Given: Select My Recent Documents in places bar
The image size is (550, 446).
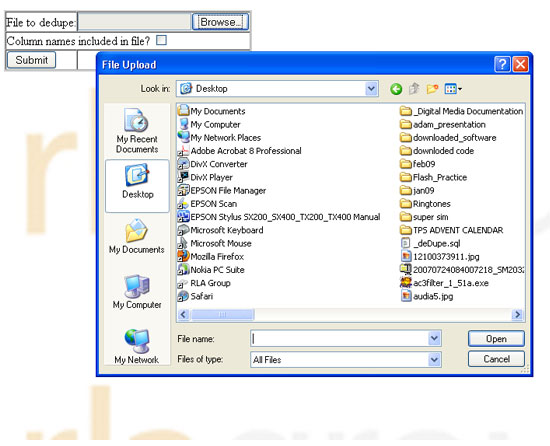Looking at the screenshot, I should coord(137,130).
